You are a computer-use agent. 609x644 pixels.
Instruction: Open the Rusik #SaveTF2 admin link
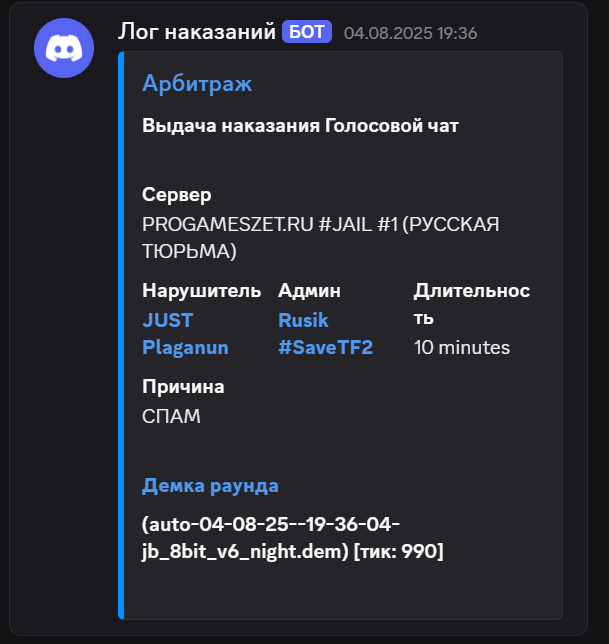(x=326, y=334)
